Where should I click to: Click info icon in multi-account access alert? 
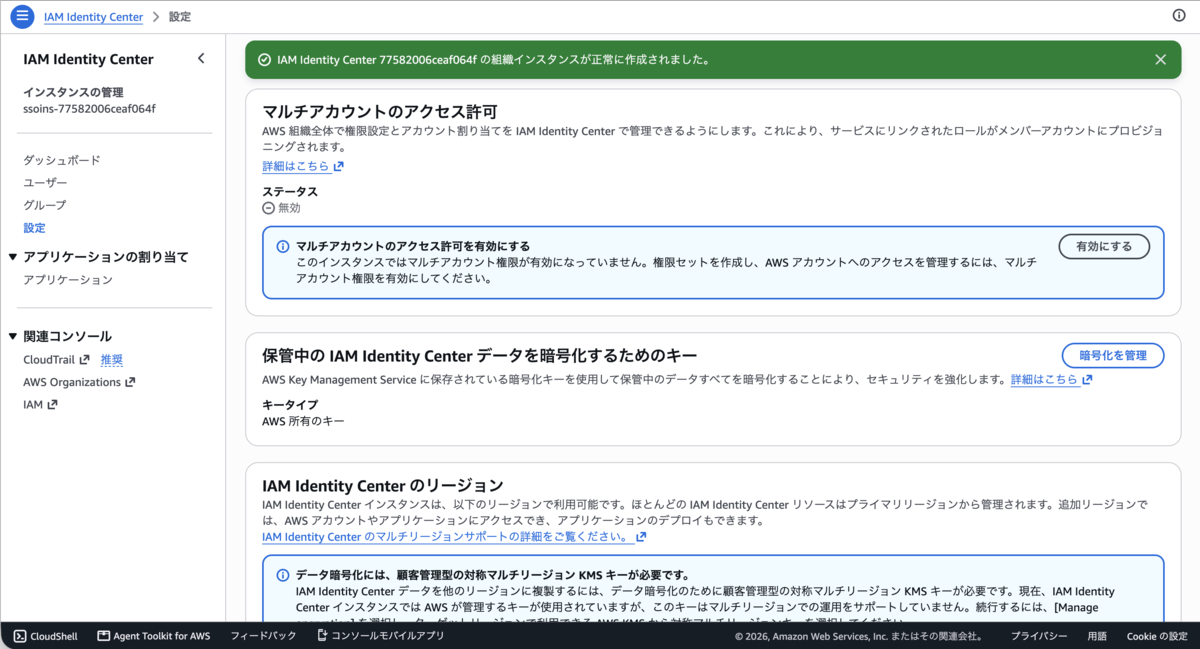pos(283,246)
